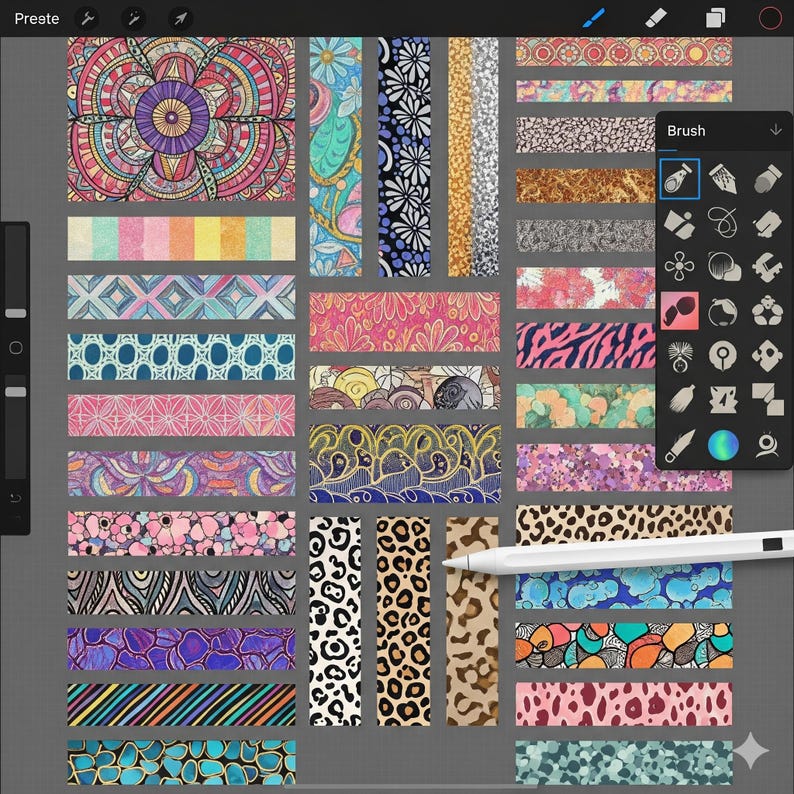Choose the shaded sphere brush
794x794 pixels.
click(x=724, y=266)
